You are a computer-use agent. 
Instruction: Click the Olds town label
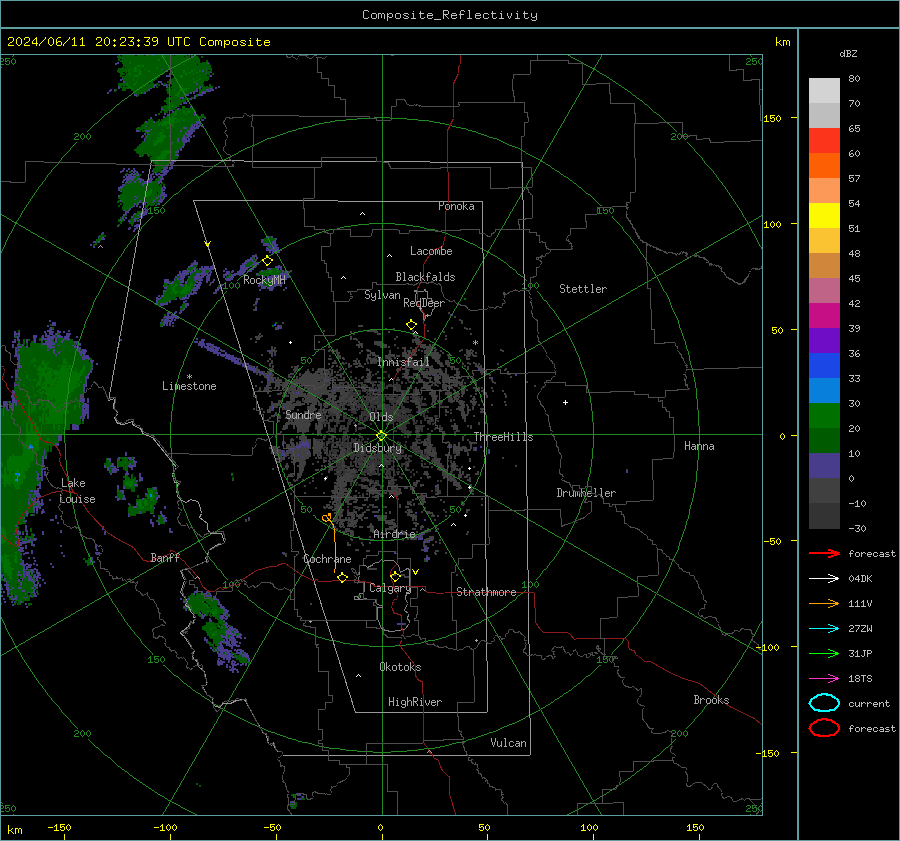(381, 417)
